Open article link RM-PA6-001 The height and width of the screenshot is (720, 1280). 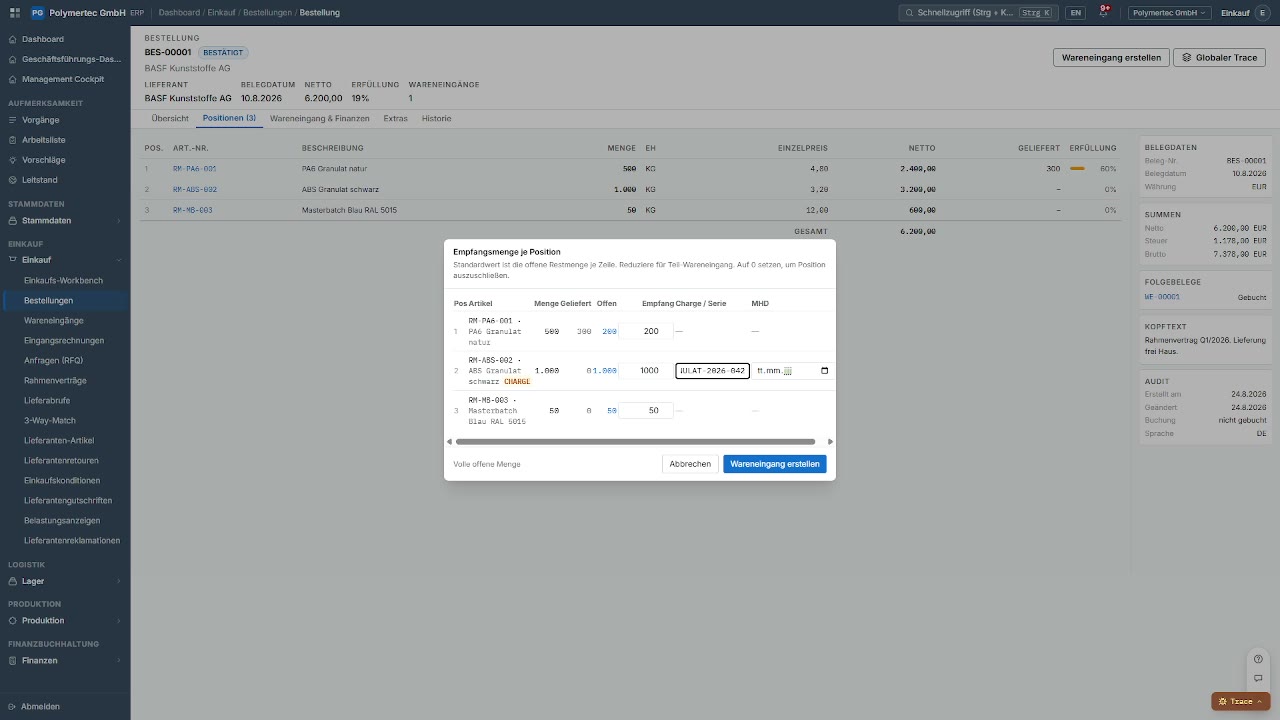194,169
